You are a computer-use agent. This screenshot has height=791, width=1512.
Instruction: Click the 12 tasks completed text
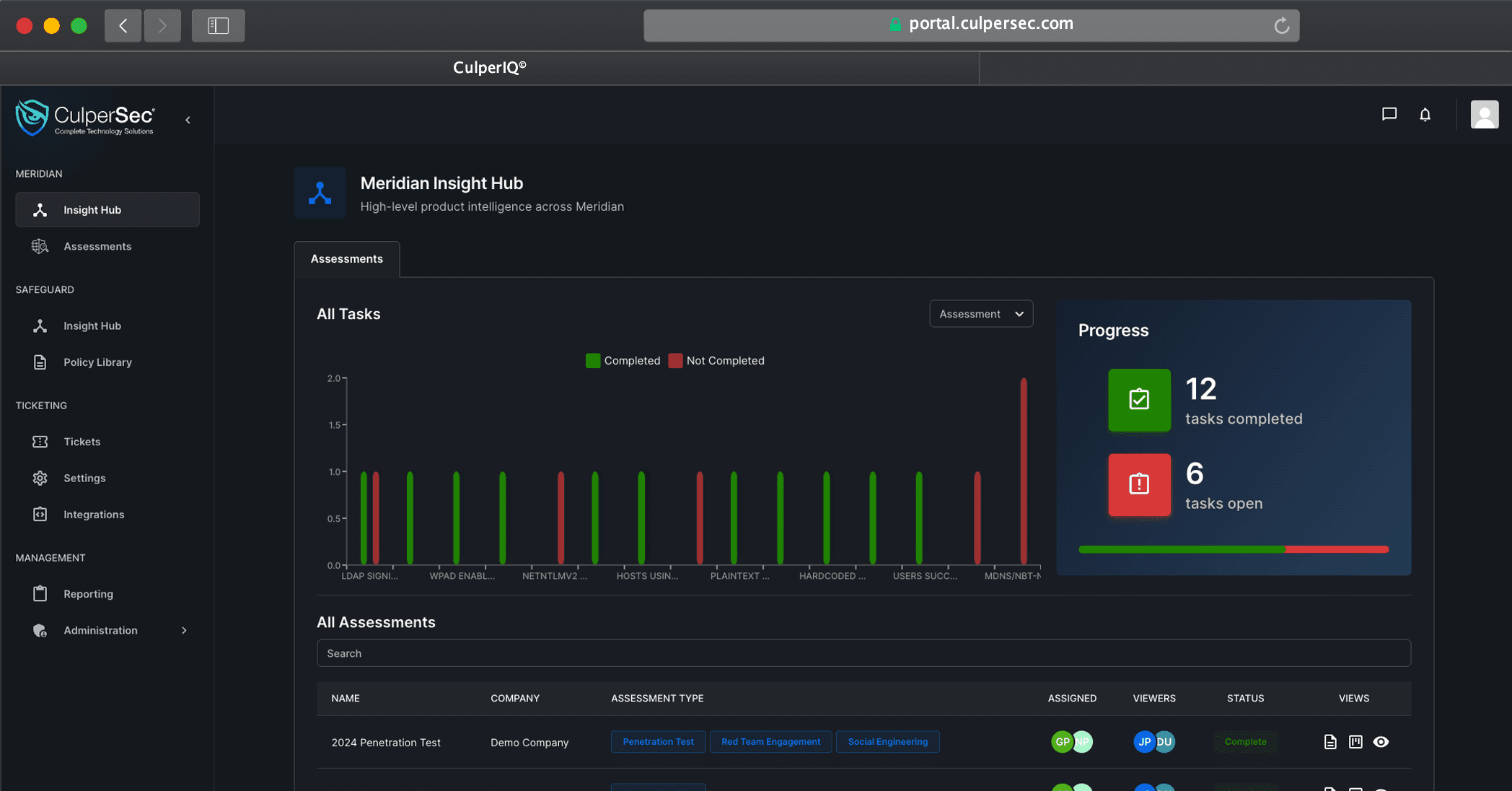[x=1244, y=401]
